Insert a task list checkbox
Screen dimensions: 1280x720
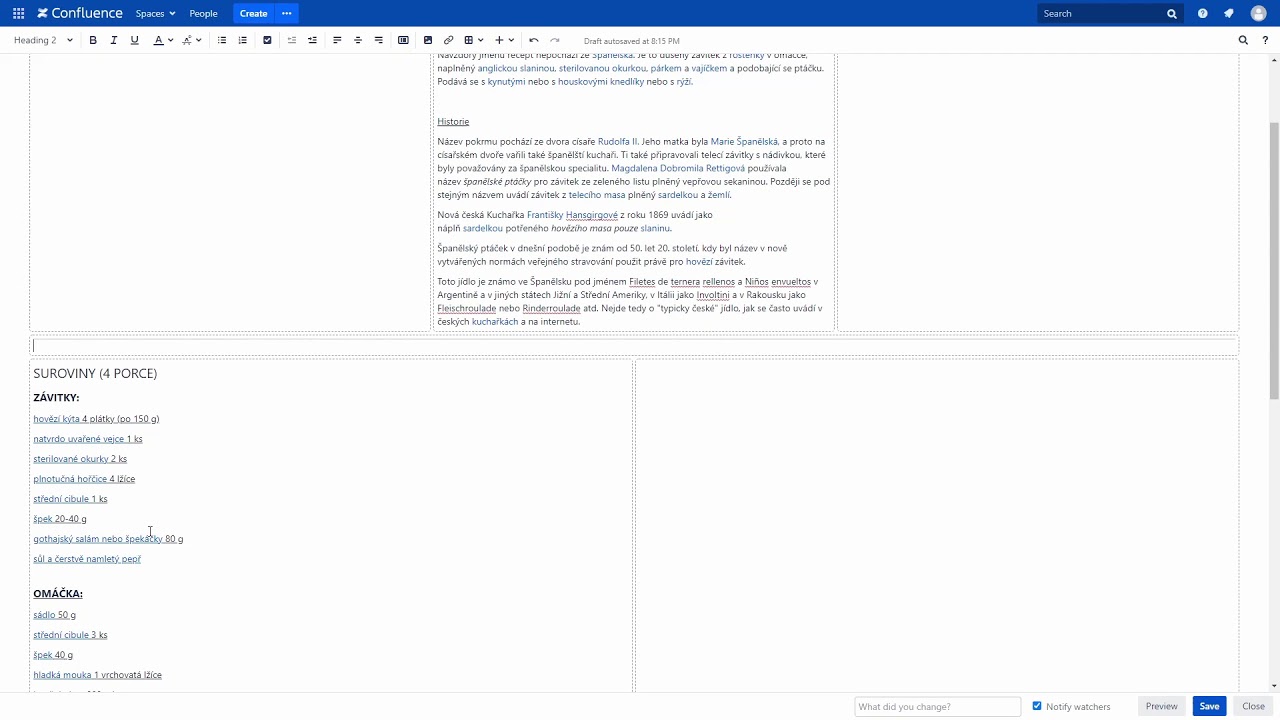267,40
